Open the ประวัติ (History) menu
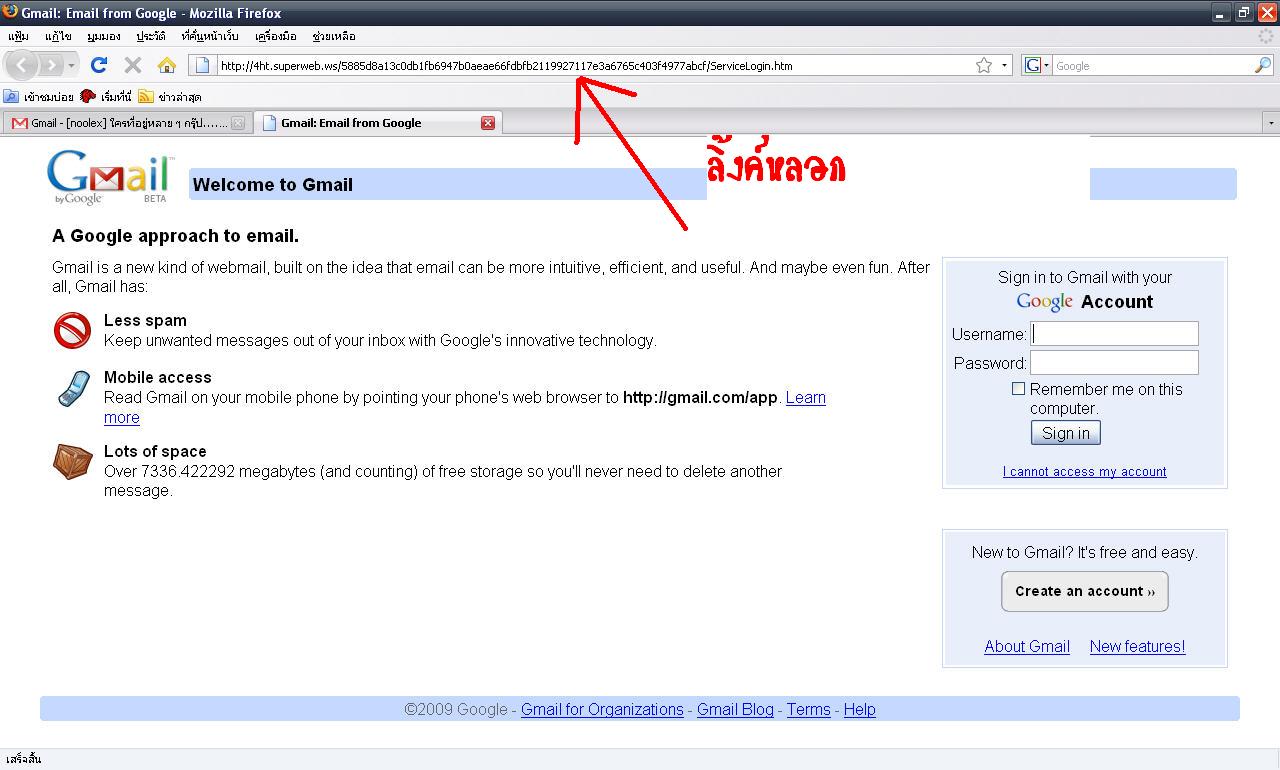Screen dimensions: 1280x770 tap(151, 36)
